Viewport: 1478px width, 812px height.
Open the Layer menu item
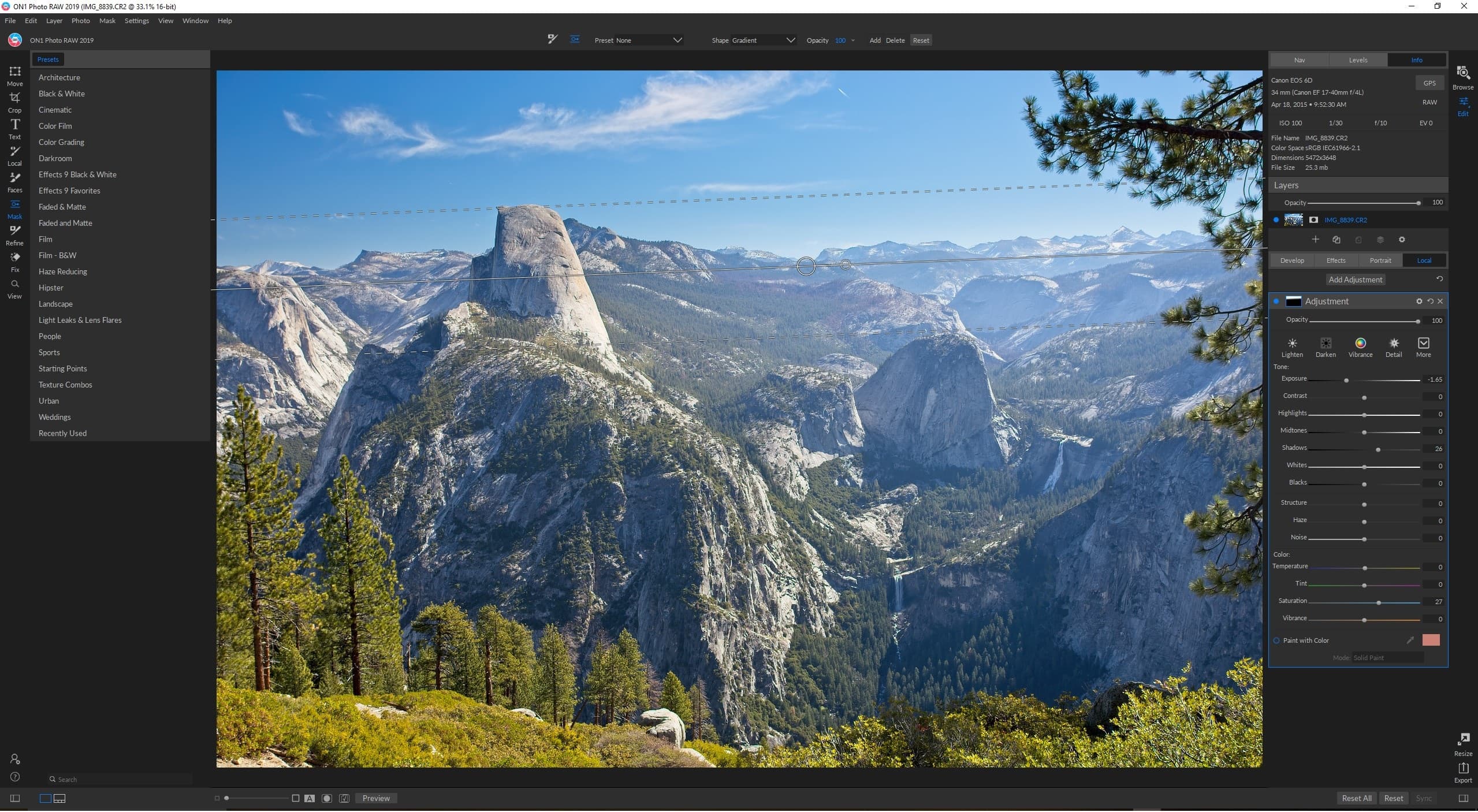coord(54,20)
